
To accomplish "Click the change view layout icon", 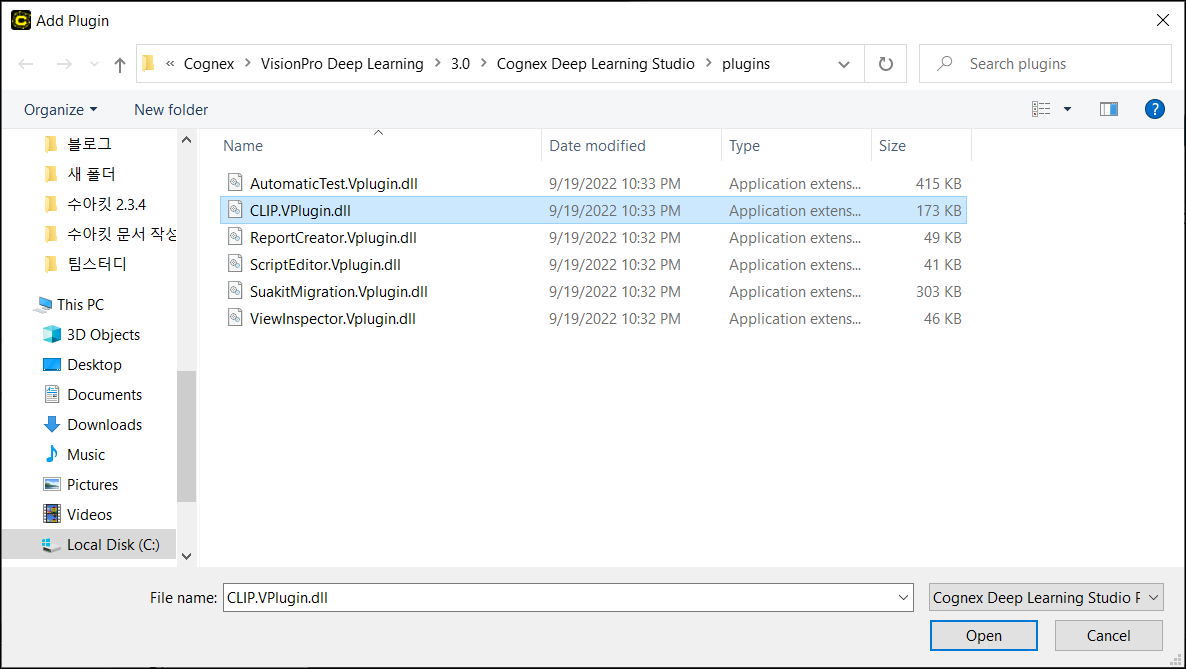I will (x=1042, y=109).
